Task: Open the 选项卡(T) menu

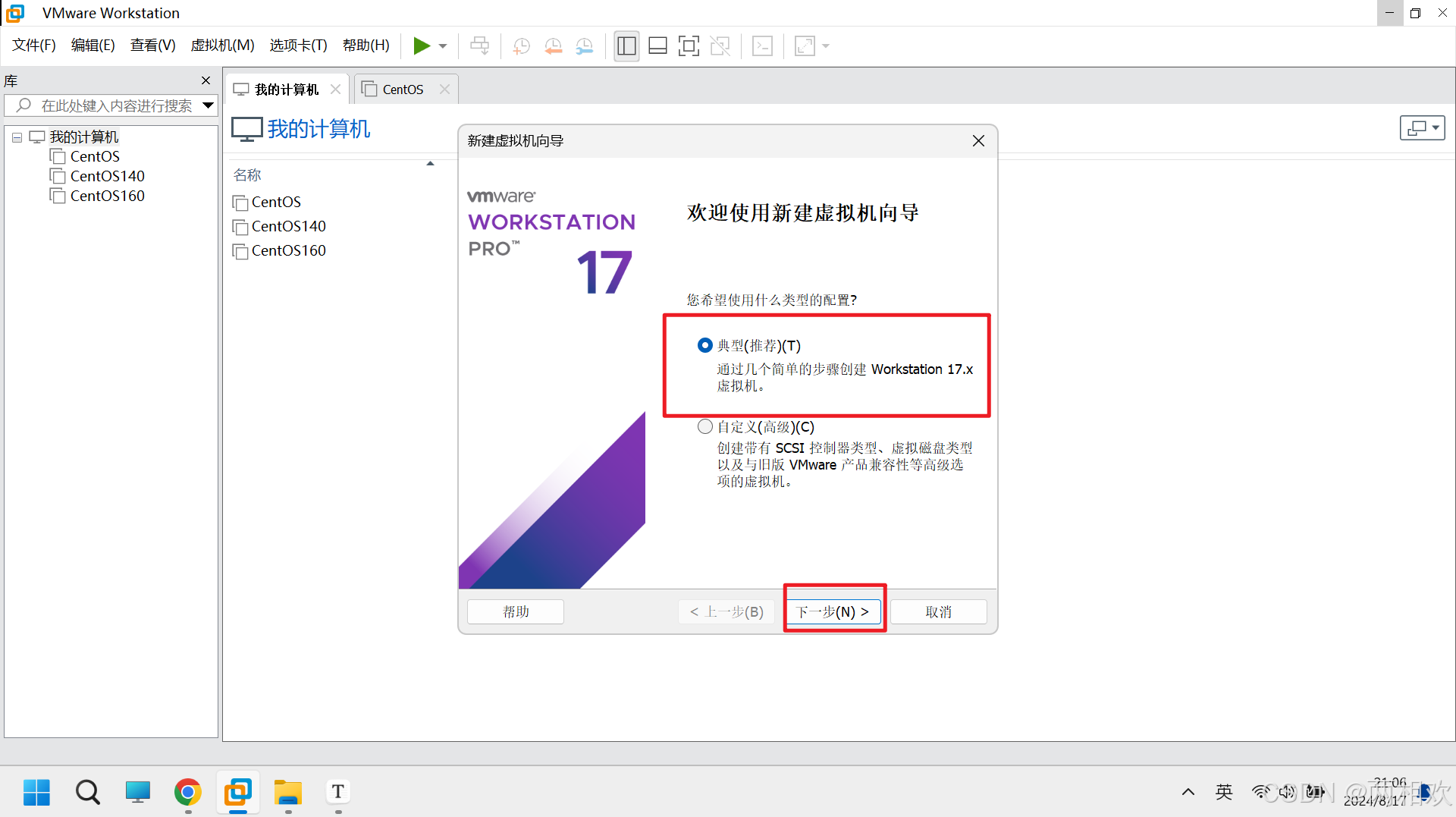Action: [298, 46]
